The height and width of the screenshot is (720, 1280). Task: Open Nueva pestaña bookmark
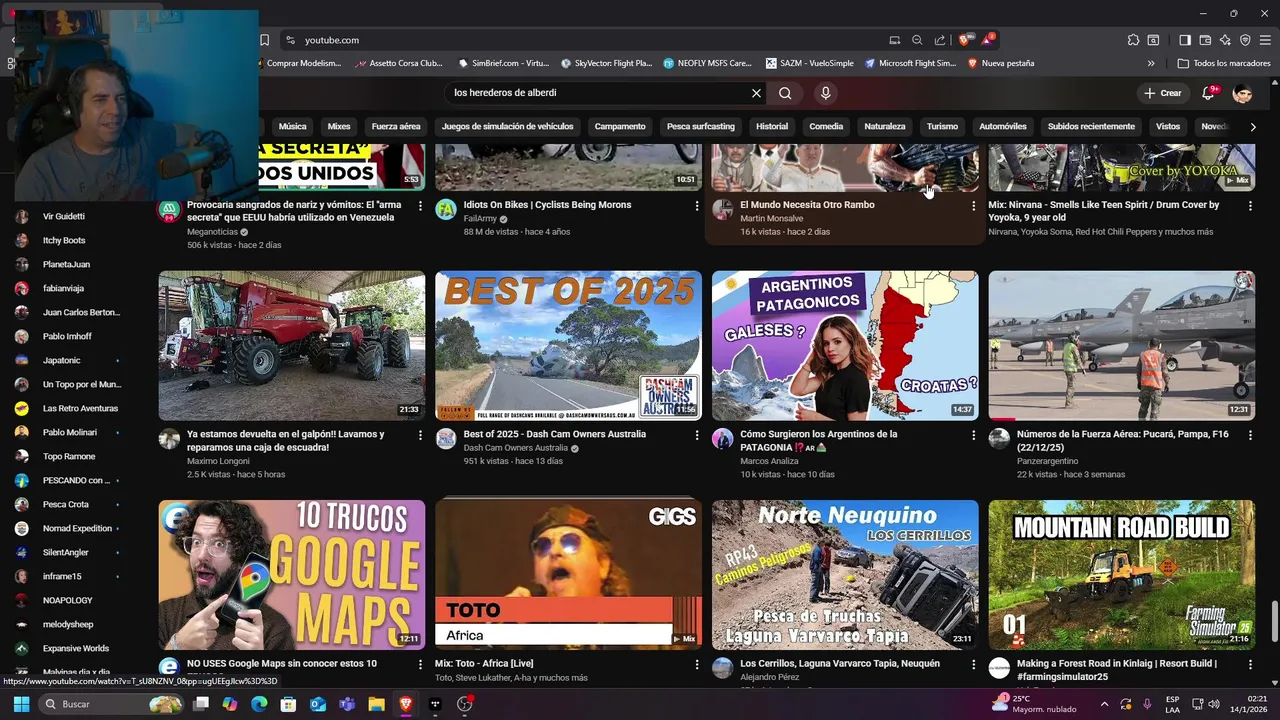coord(1001,63)
